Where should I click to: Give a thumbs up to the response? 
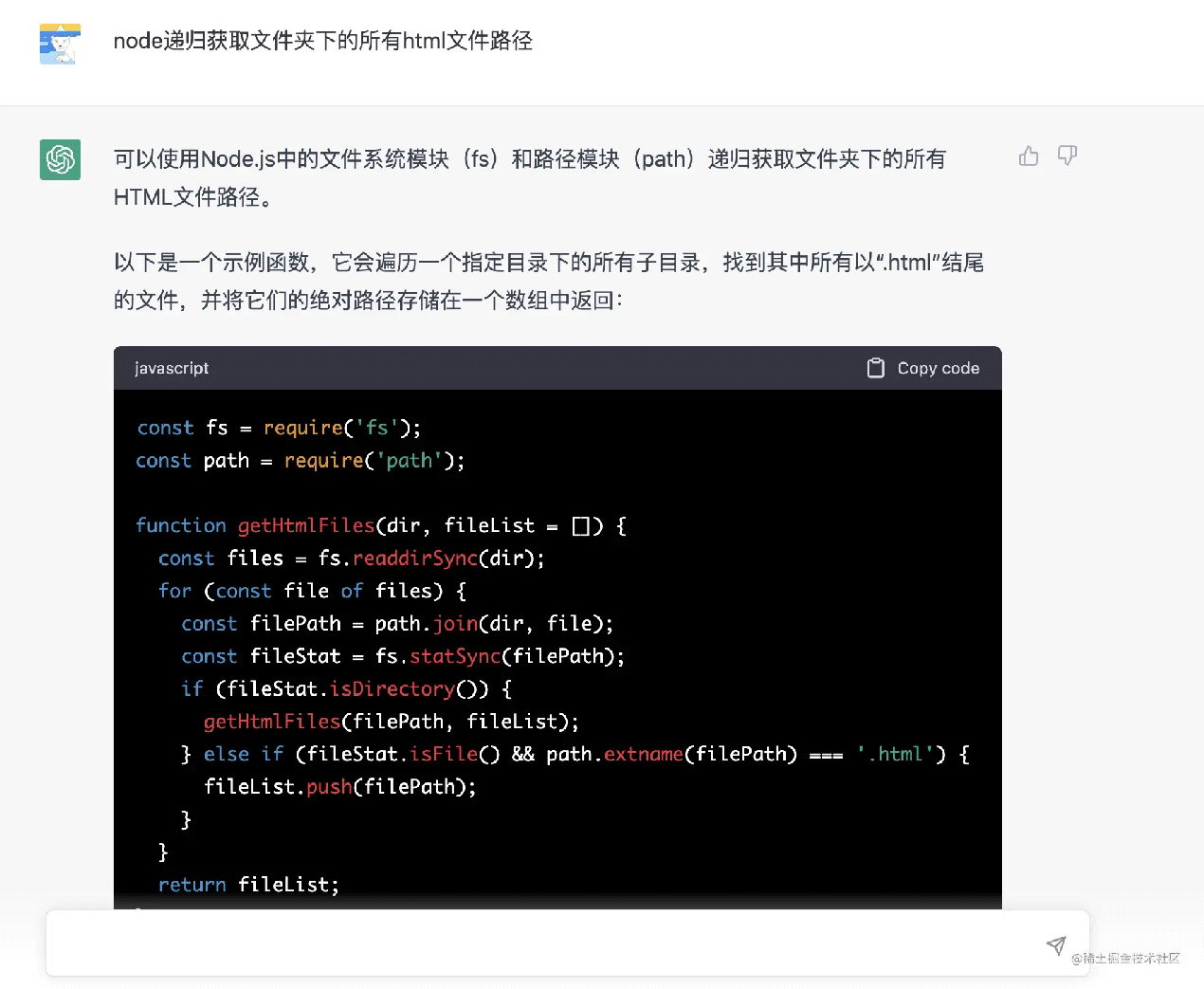tap(1029, 156)
